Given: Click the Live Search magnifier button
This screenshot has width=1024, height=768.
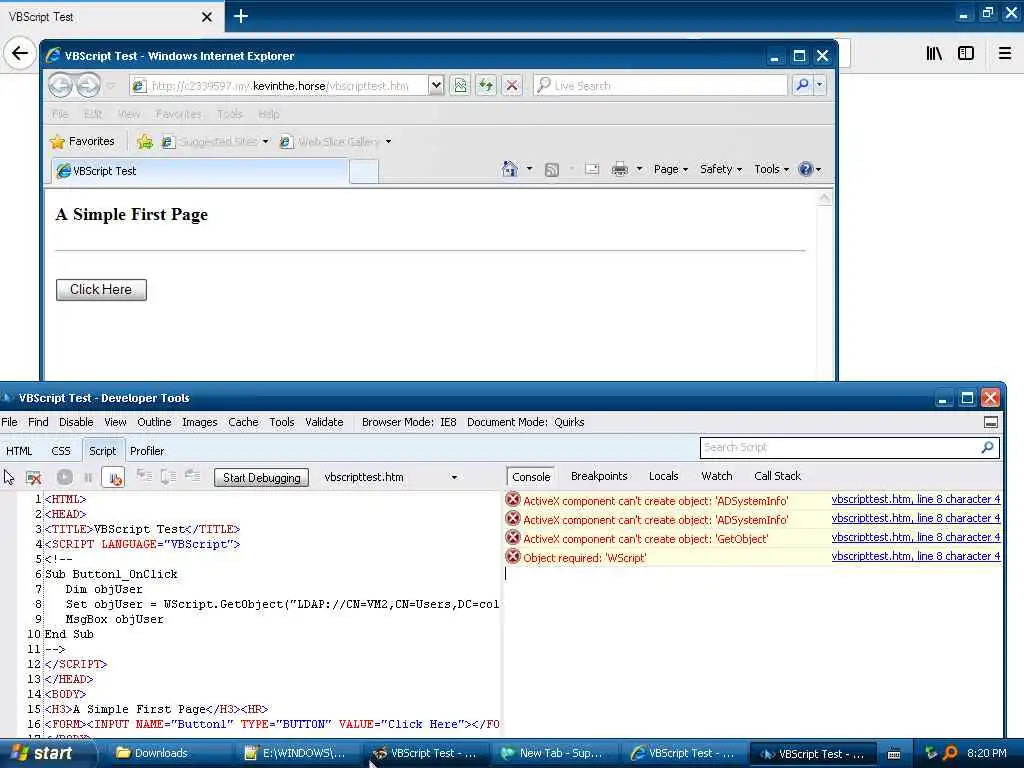Looking at the screenshot, I should (x=802, y=85).
